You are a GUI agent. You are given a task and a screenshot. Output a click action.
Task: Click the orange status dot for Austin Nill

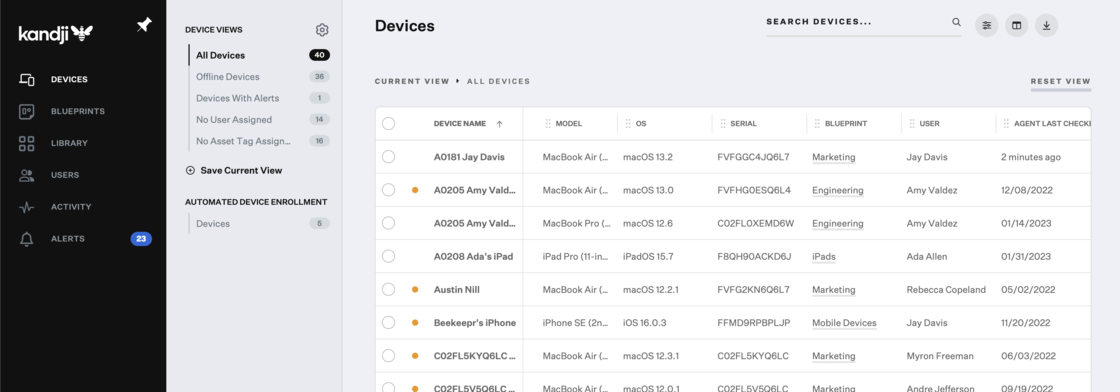(x=415, y=290)
